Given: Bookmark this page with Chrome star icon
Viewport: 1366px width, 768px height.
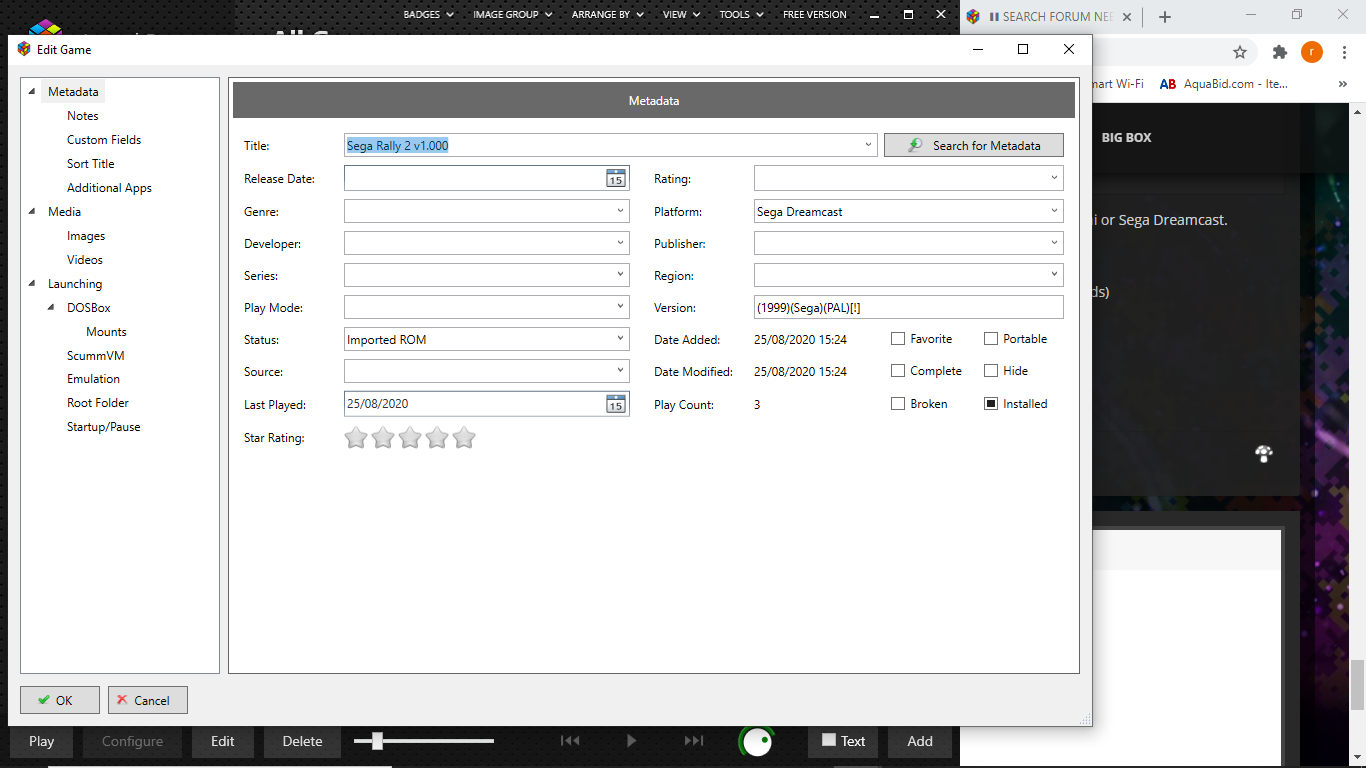Looking at the screenshot, I should click(1240, 52).
